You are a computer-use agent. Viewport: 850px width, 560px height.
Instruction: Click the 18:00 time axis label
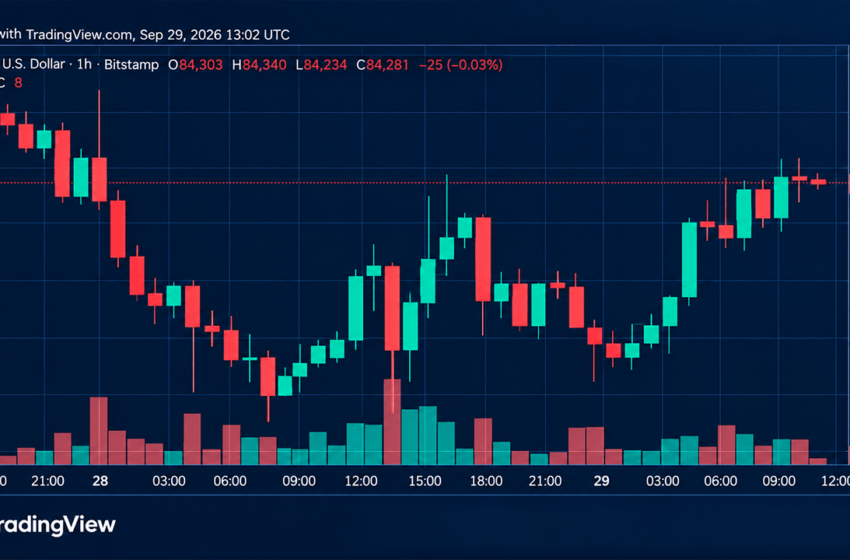486,481
